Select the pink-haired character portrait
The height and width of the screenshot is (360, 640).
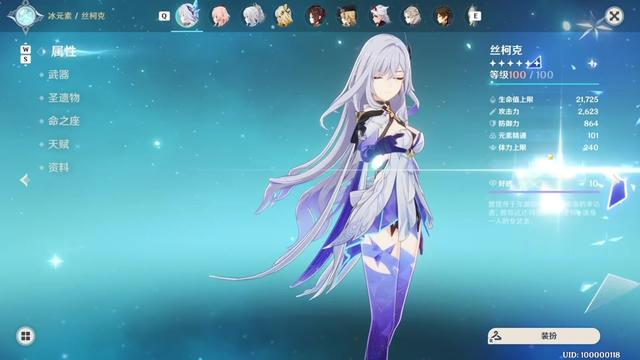pos(220,16)
